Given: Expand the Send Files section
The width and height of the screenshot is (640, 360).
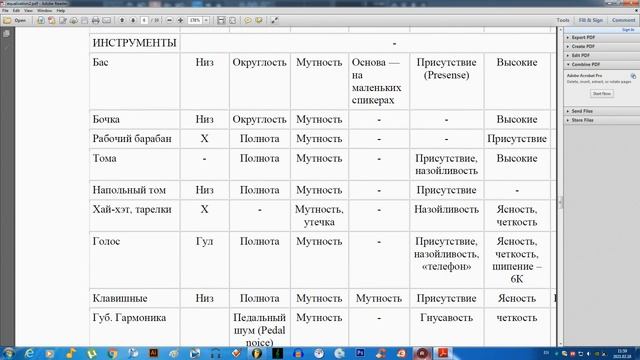Looking at the screenshot, I should point(602,111).
